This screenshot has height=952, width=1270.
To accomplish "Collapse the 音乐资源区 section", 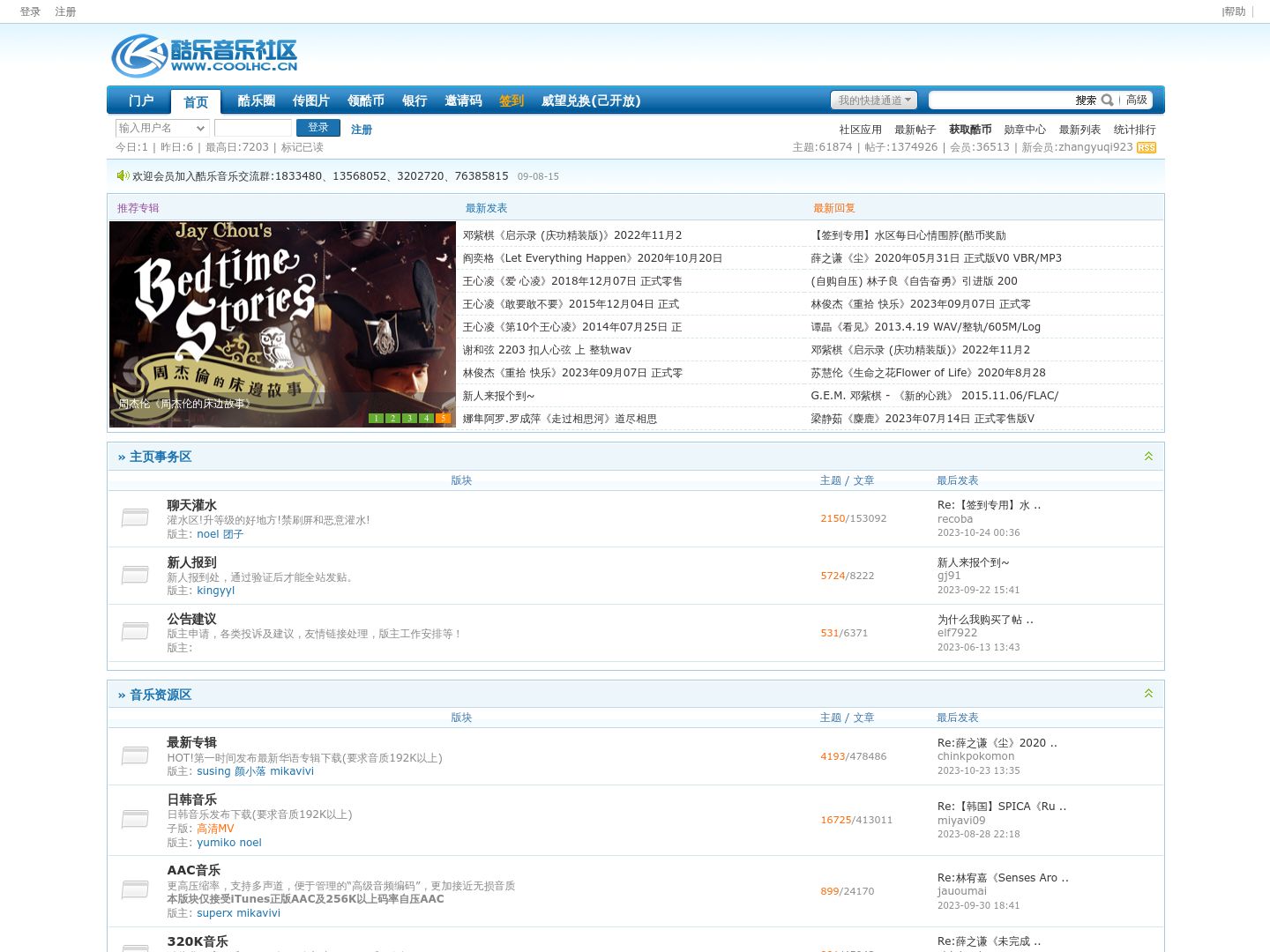I will point(1148,694).
